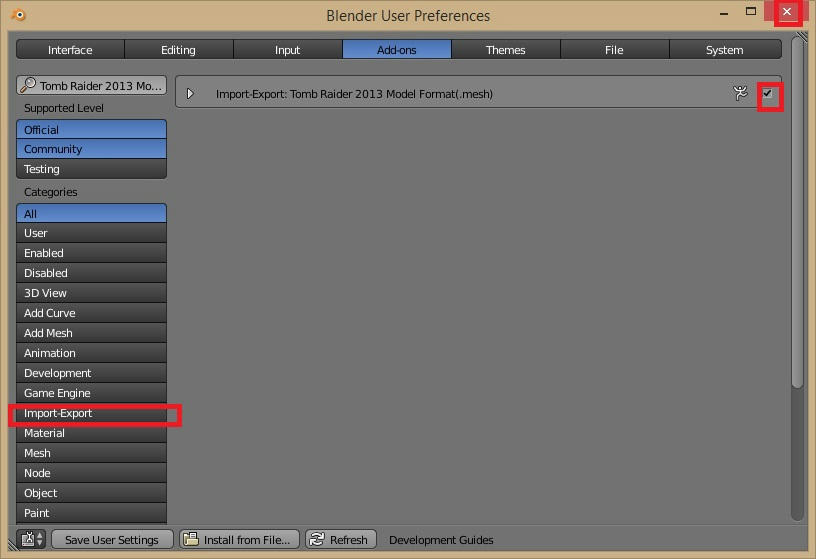This screenshot has height=559, width=816.
Task: Click the corner split widget at bottom-left
Action: (11, 544)
